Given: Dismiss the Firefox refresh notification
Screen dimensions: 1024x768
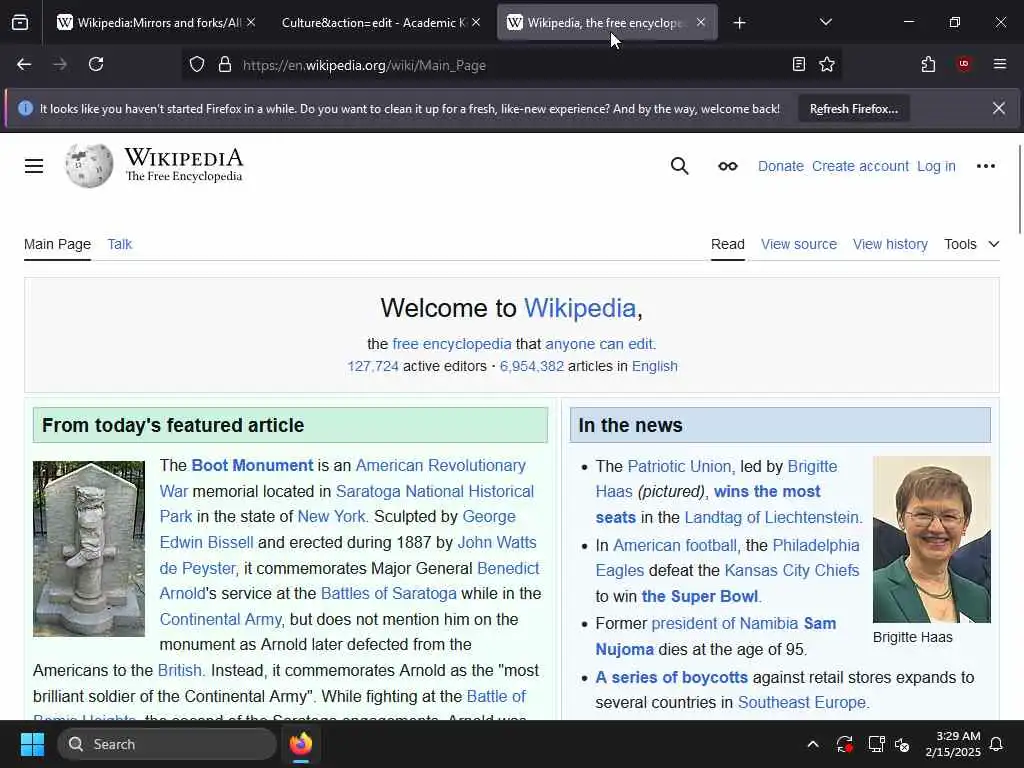Looking at the screenshot, I should coord(999,108).
